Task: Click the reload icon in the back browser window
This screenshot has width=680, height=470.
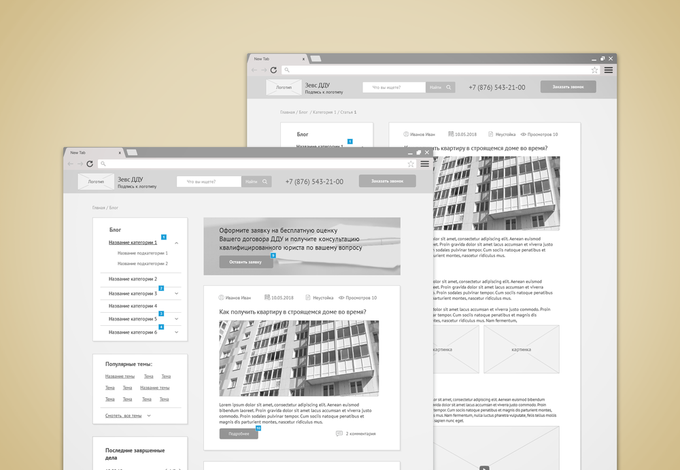Action: click(x=274, y=70)
